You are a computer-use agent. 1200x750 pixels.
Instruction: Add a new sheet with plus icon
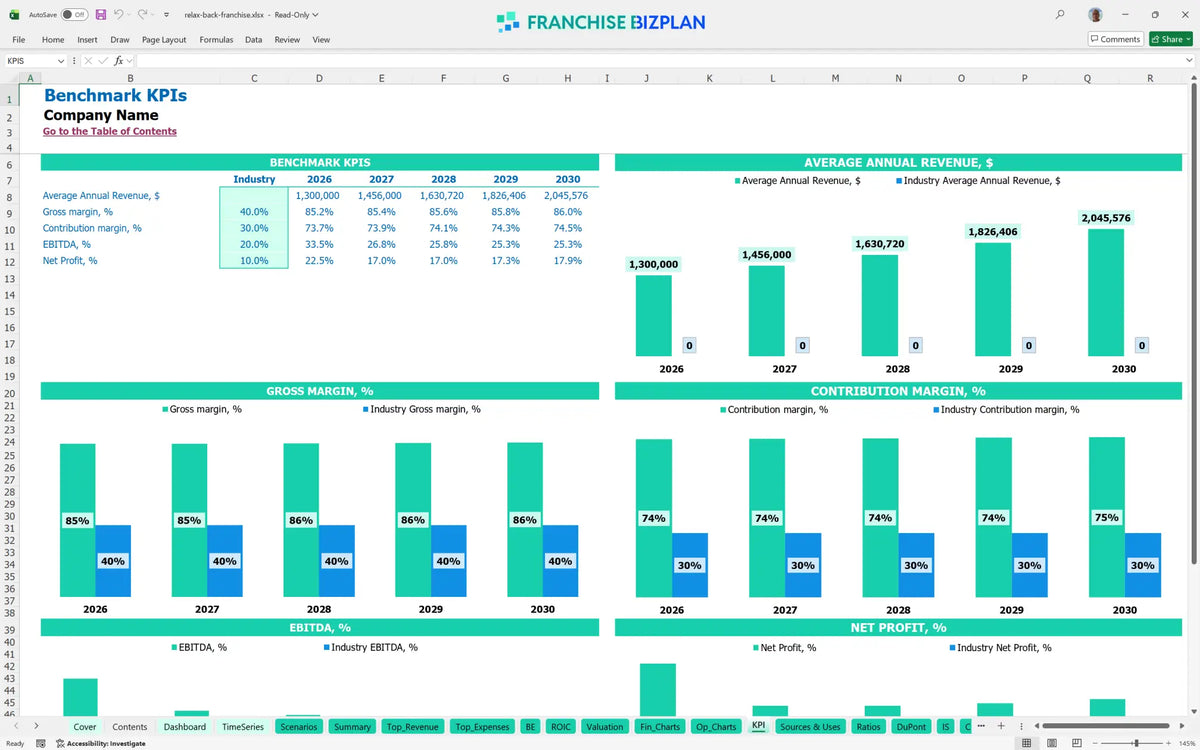(x=1002, y=726)
